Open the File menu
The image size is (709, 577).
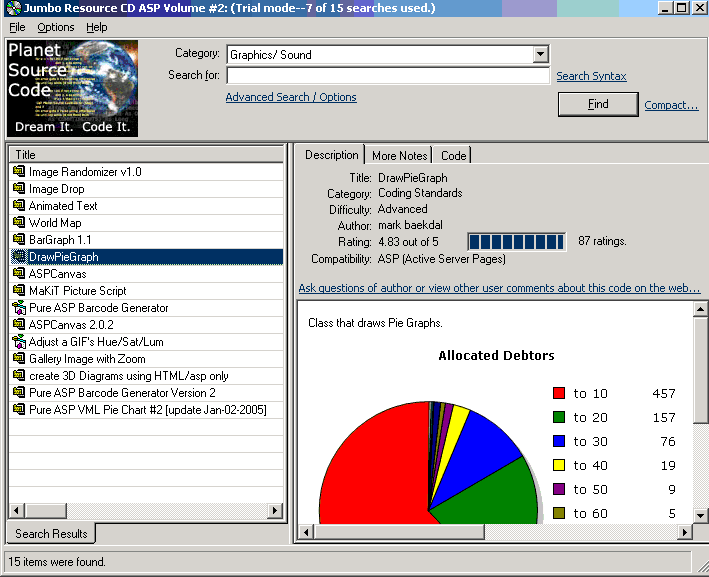pyautogui.click(x=17, y=27)
